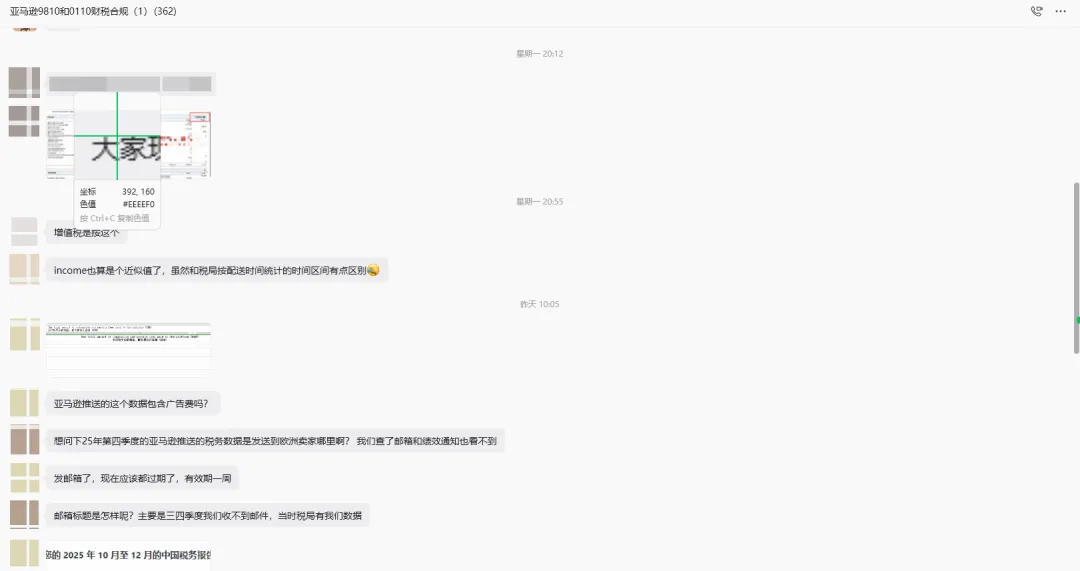The height and width of the screenshot is (571, 1080).
Task: Click the group title 亚马逊9810和0110财税合规
Action: pos(93,11)
